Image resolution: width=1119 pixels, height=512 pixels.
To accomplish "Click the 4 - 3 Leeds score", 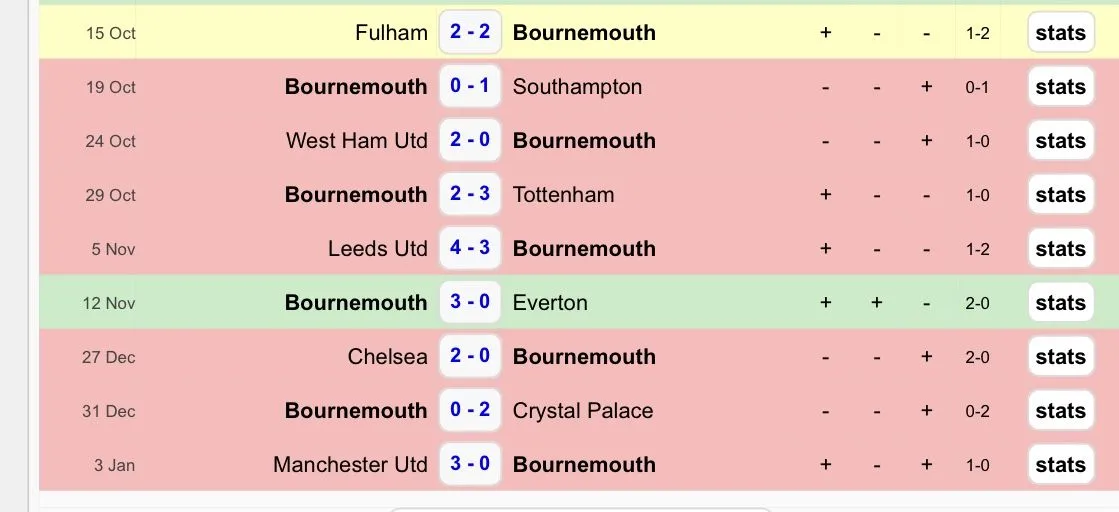I will point(470,248).
